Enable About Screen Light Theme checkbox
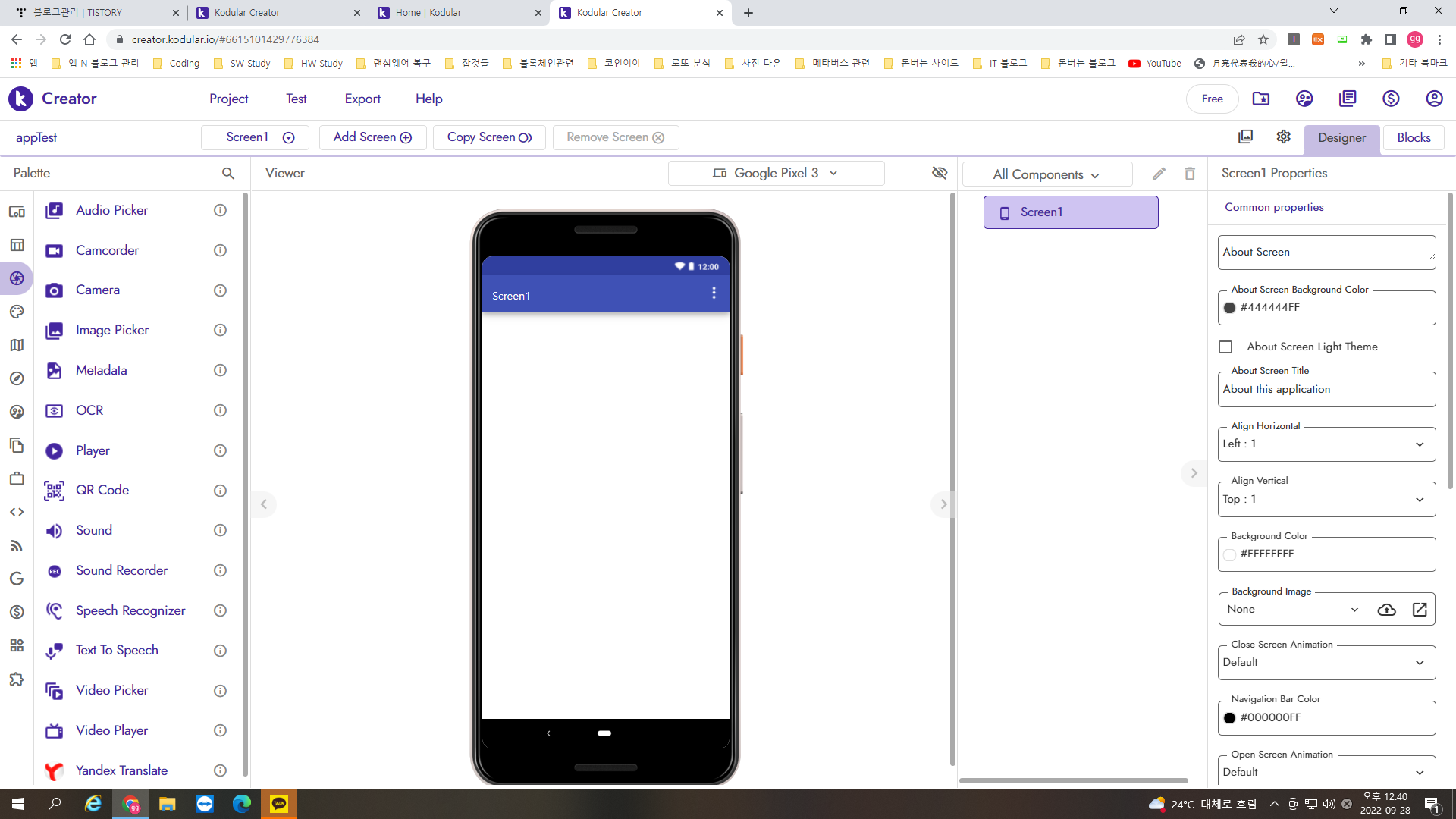Image resolution: width=1456 pixels, height=819 pixels. point(1225,347)
